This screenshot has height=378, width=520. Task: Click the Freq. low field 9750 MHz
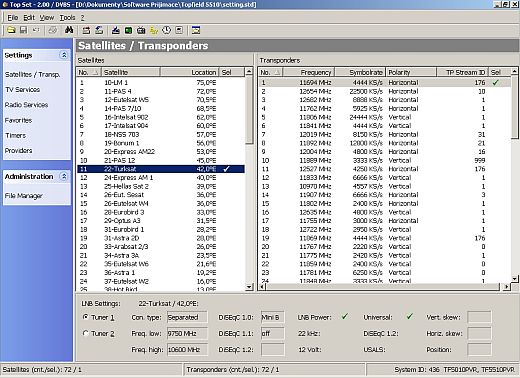(x=187, y=333)
